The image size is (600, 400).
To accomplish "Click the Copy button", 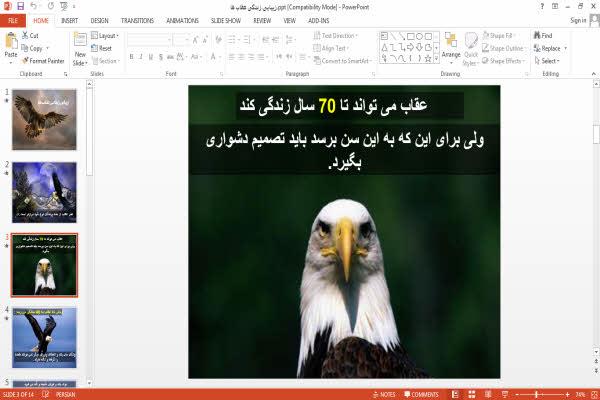I will 32,48.
